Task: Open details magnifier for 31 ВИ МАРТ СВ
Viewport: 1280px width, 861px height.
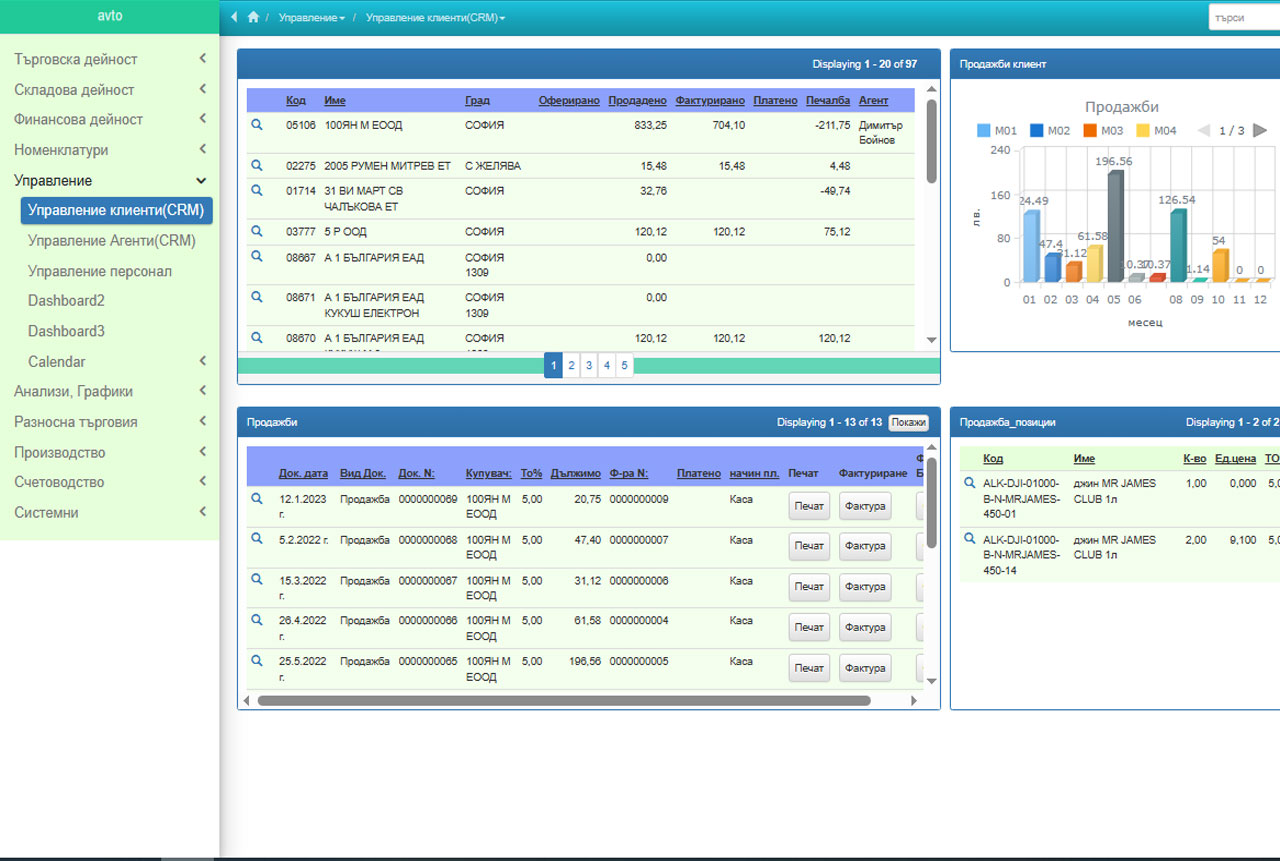Action: (x=256, y=190)
